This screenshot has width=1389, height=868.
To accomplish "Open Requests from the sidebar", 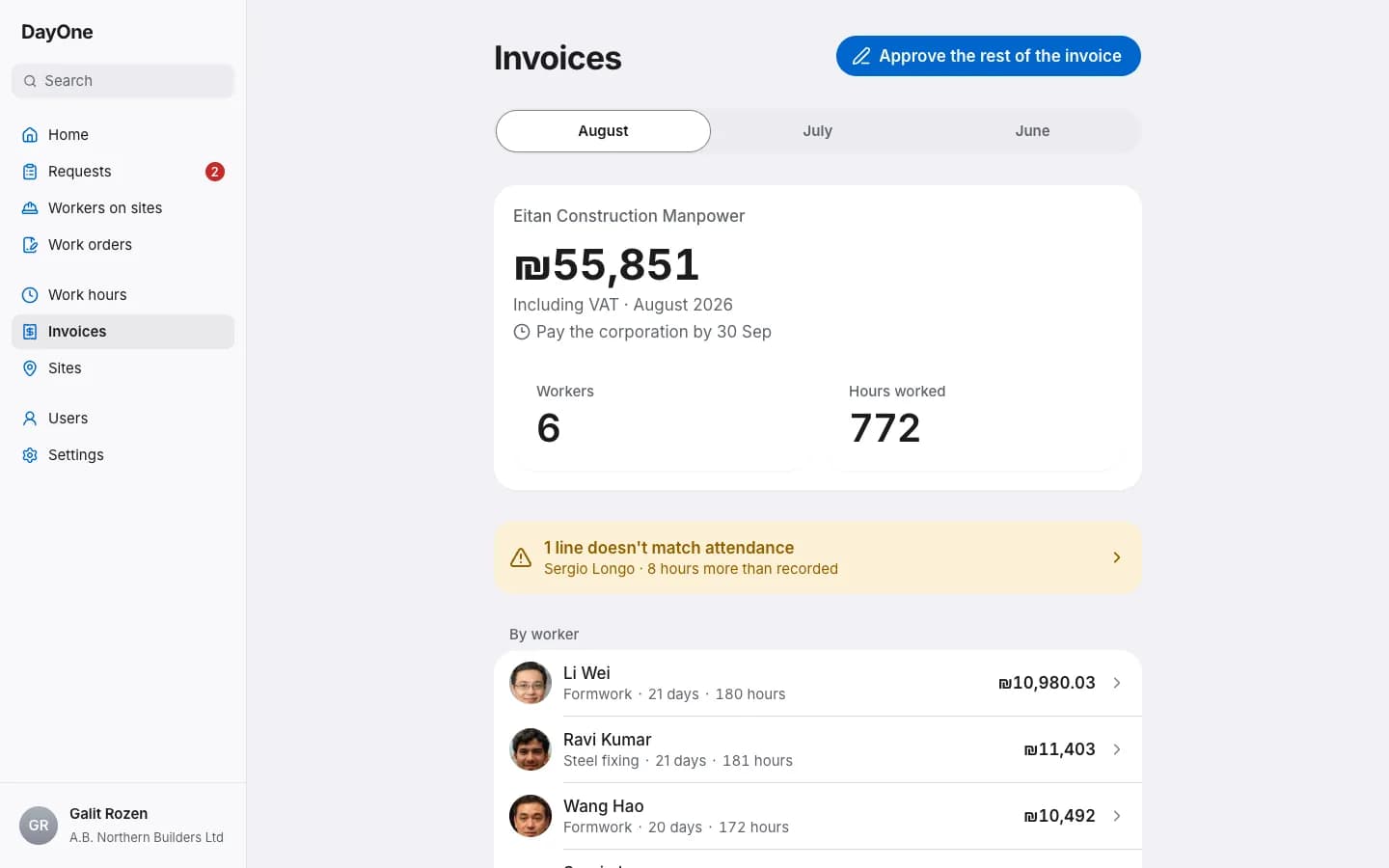I will tap(123, 172).
